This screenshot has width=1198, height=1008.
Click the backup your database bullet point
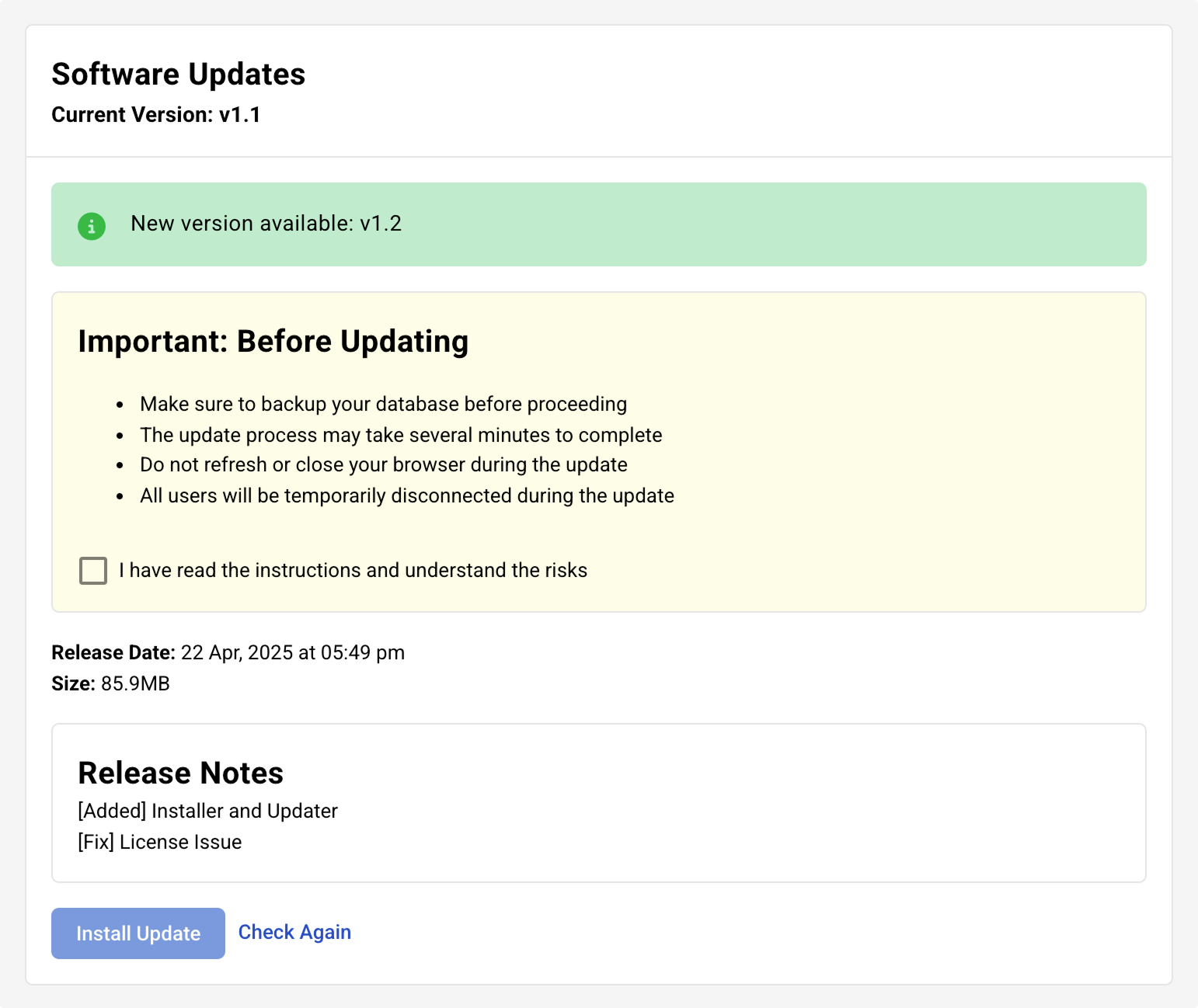383,405
